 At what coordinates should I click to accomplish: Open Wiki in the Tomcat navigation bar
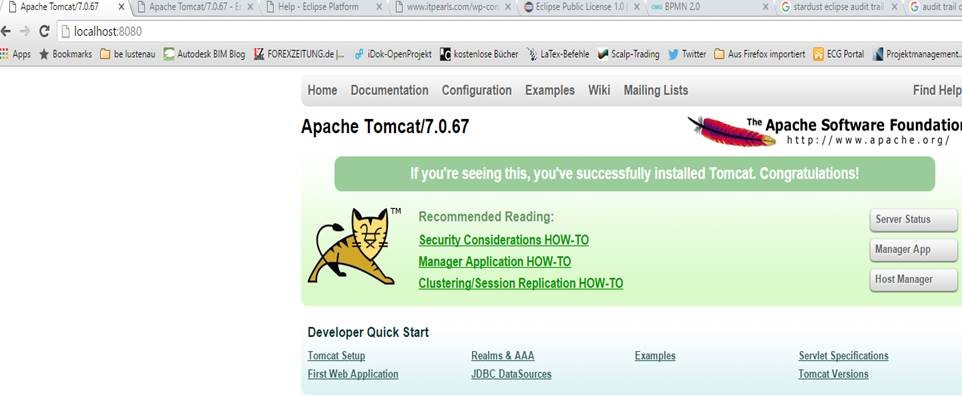coord(599,90)
